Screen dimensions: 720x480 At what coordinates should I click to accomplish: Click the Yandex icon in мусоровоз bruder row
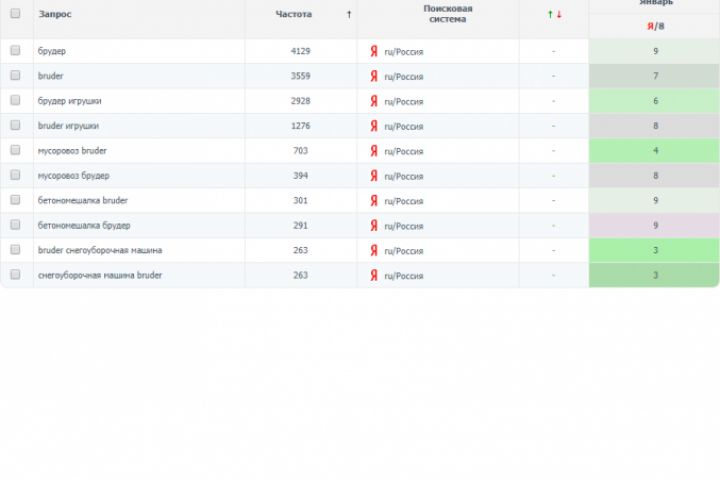(374, 151)
